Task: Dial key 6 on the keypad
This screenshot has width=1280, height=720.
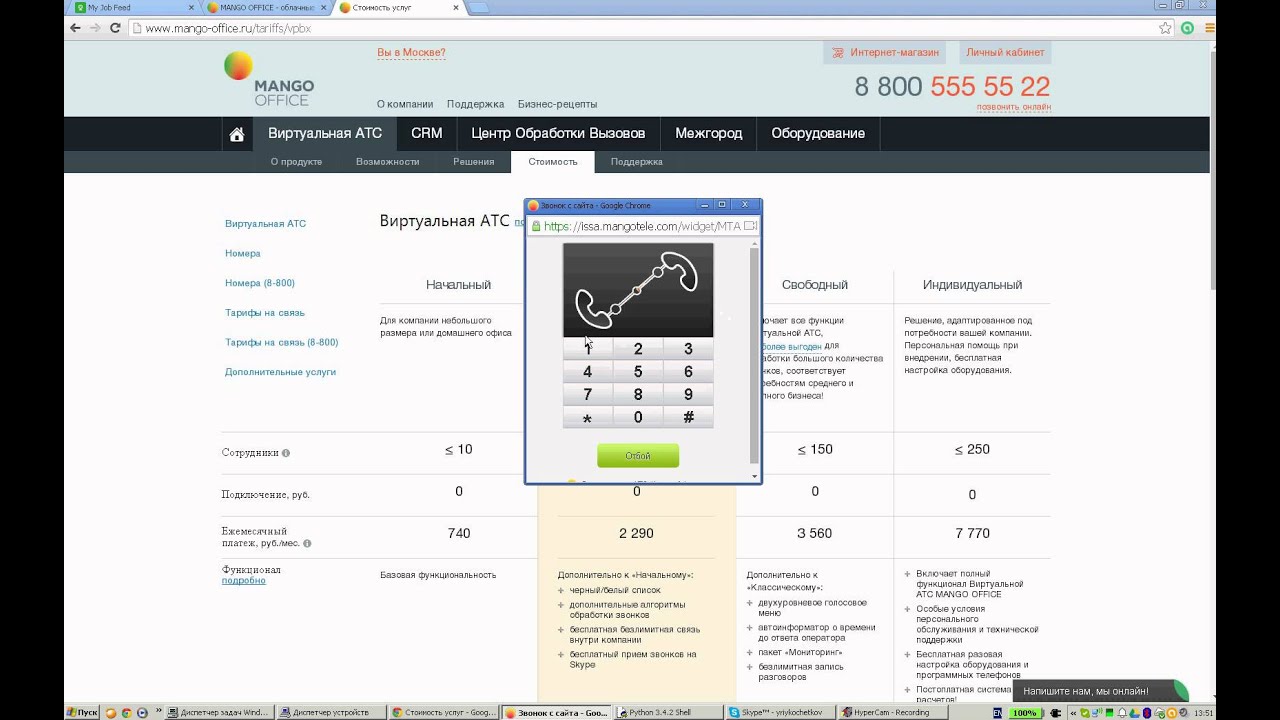Action: click(688, 372)
